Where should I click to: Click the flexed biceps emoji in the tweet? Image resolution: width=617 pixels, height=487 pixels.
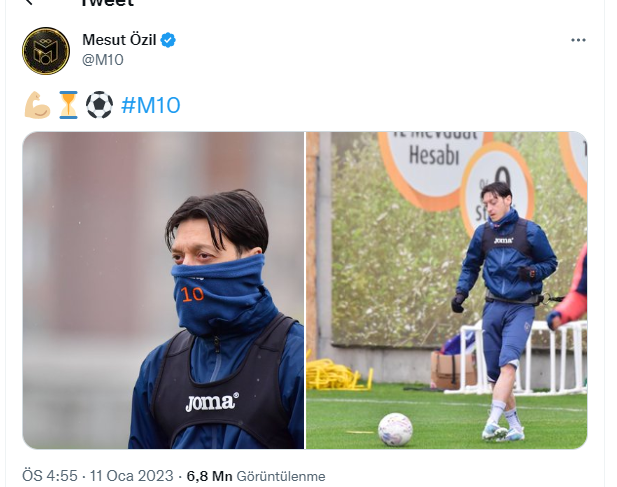(37, 105)
